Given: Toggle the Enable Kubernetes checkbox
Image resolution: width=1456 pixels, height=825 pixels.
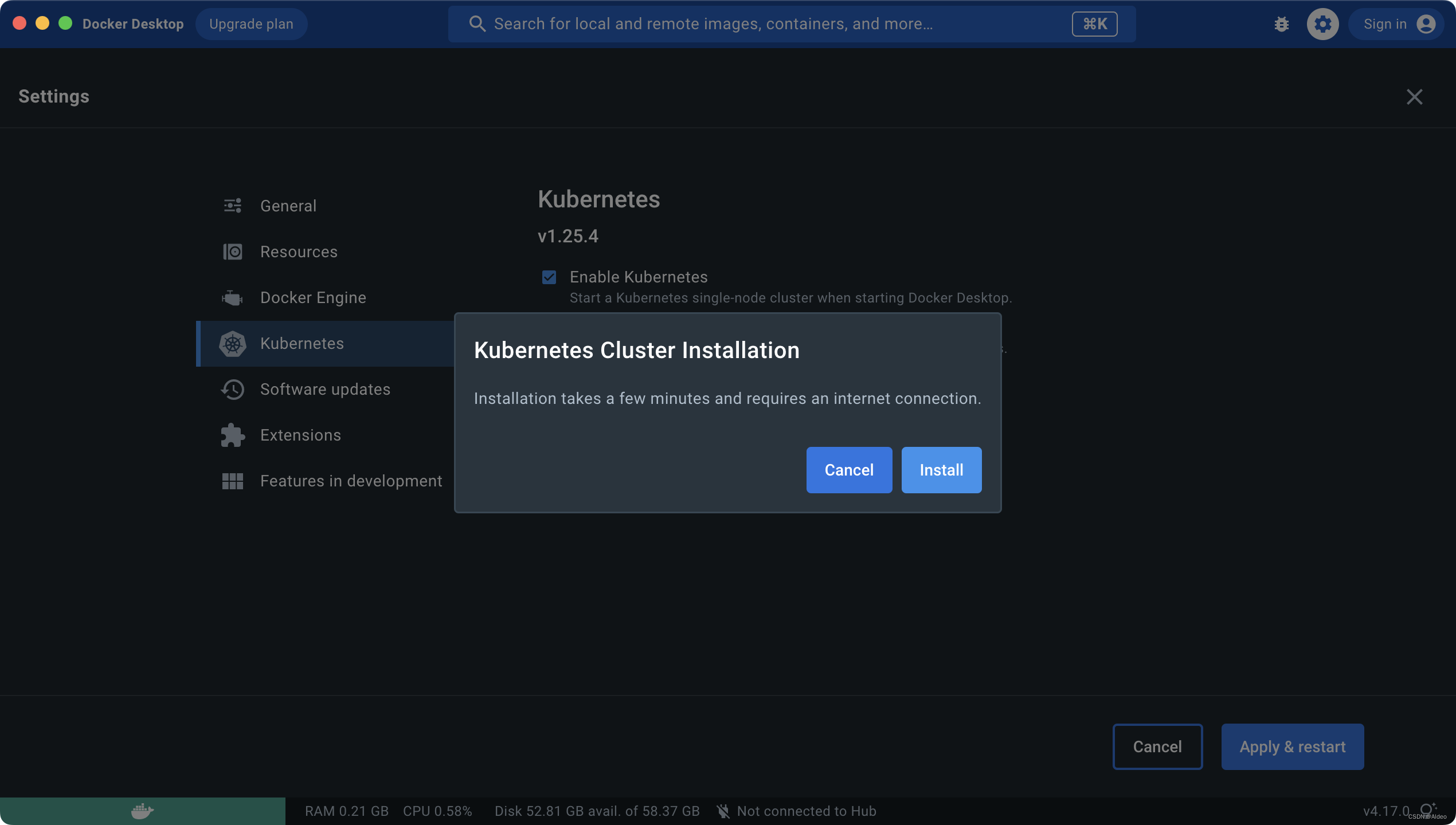Looking at the screenshot, I should [x=549, y=277].
